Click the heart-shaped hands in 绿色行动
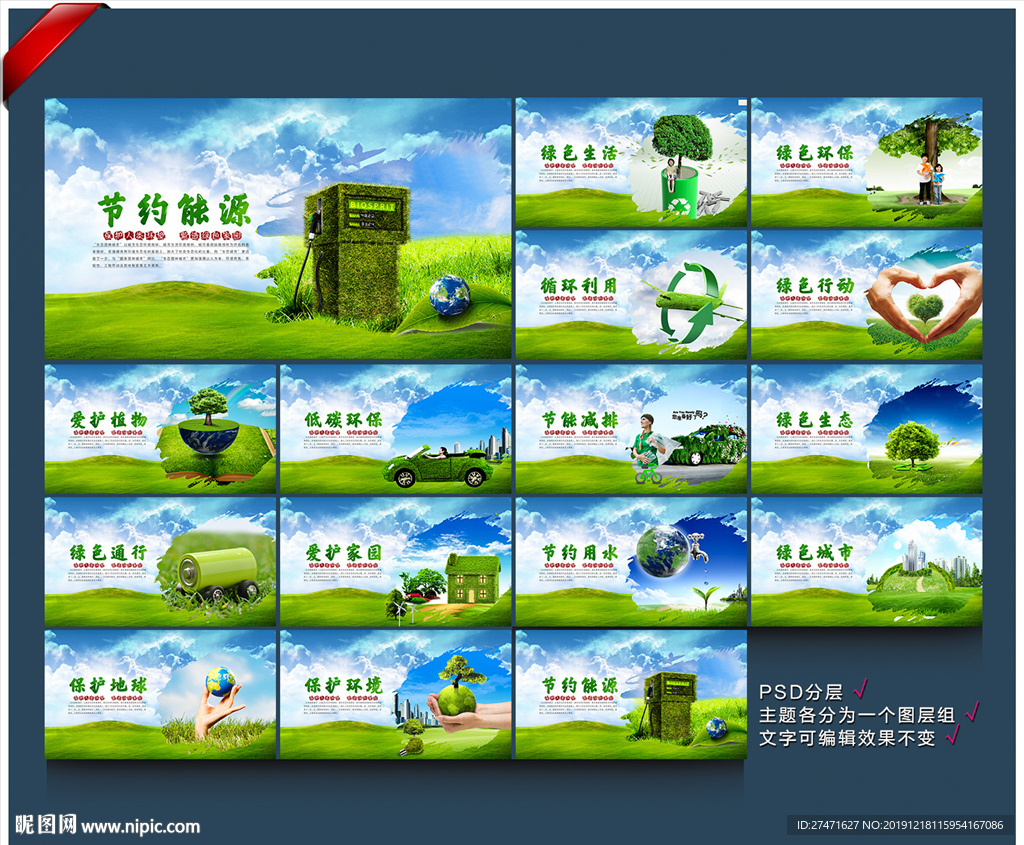This screenshot has height=845, width=1024. click(925, 302)
